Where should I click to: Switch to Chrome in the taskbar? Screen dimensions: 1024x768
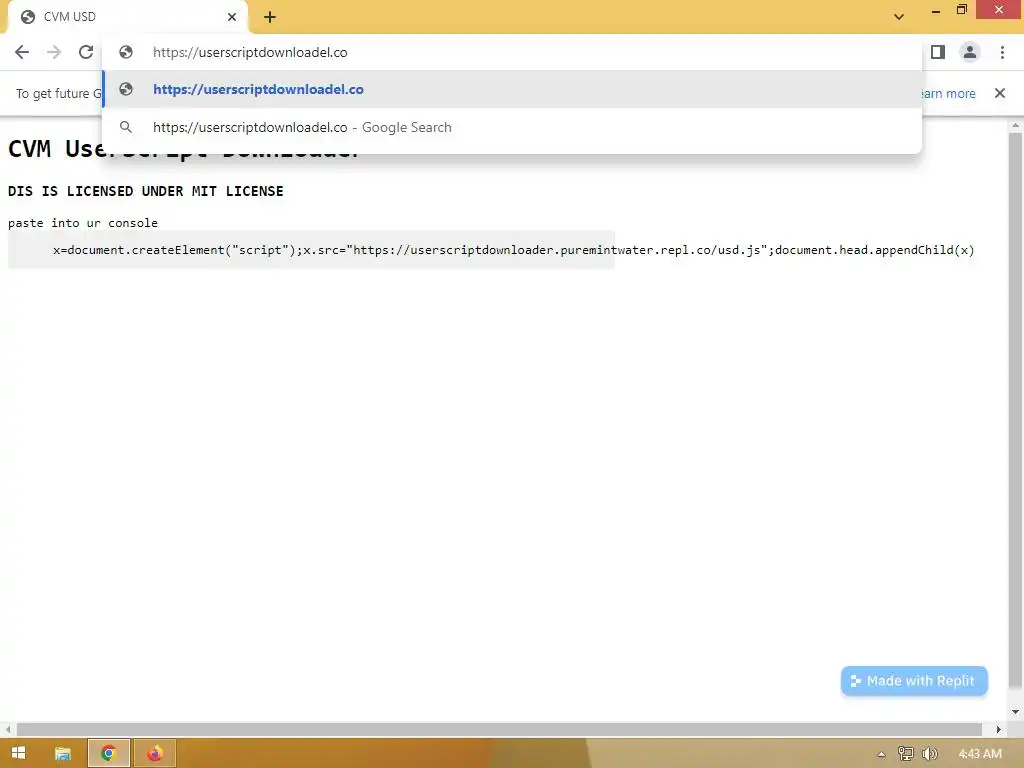(108, 754)
